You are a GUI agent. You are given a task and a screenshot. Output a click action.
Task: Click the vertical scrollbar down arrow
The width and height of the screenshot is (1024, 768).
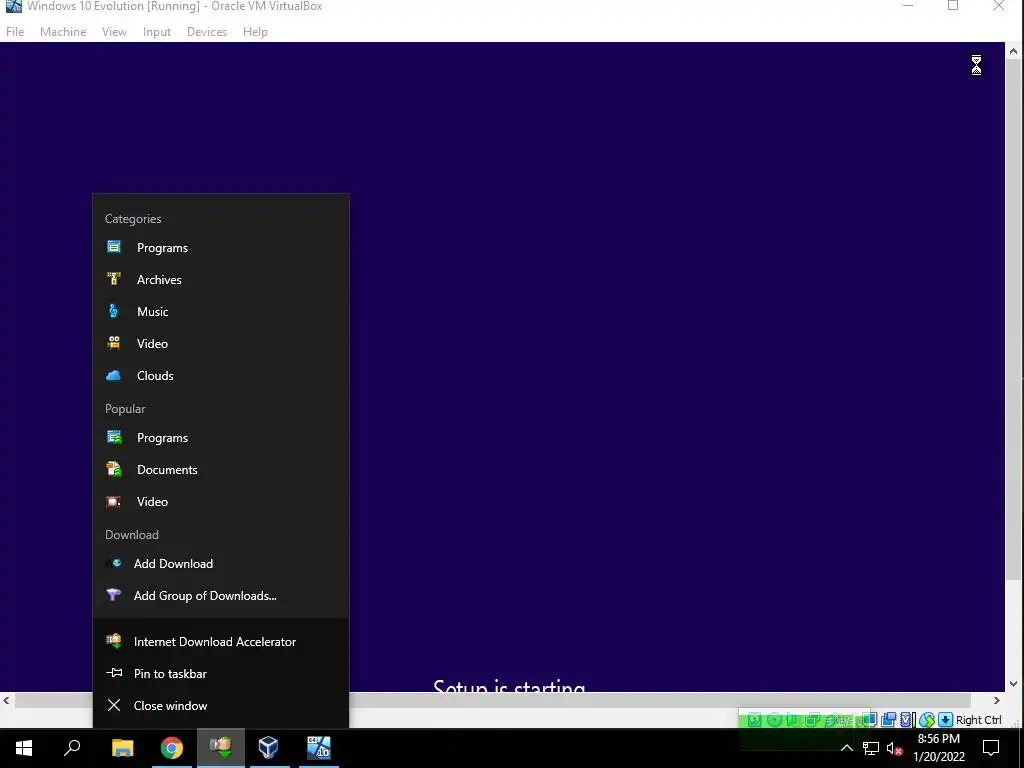pyautogui.click(x=1013, y=684)
